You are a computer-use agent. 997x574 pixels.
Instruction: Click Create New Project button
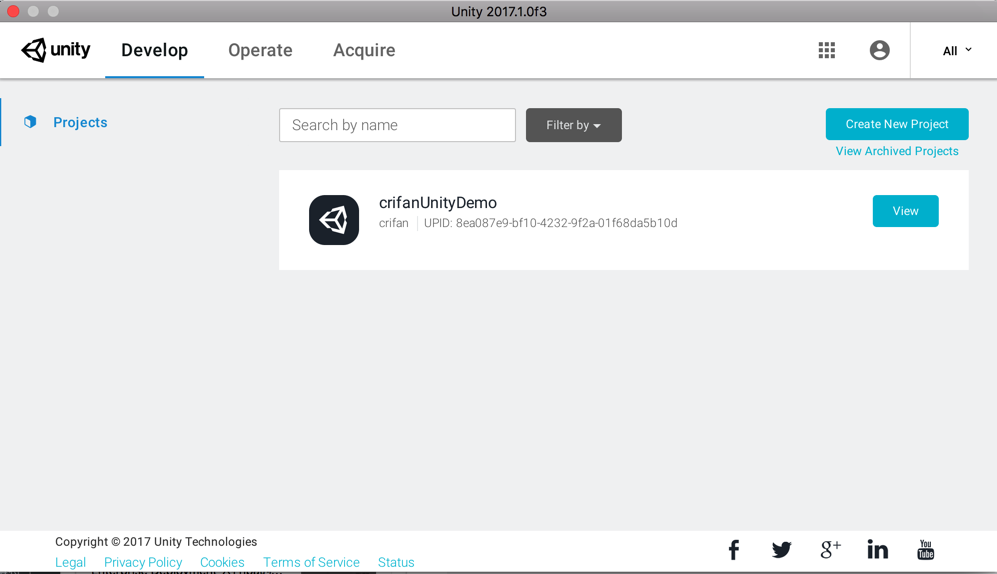[x=897, y=124]
